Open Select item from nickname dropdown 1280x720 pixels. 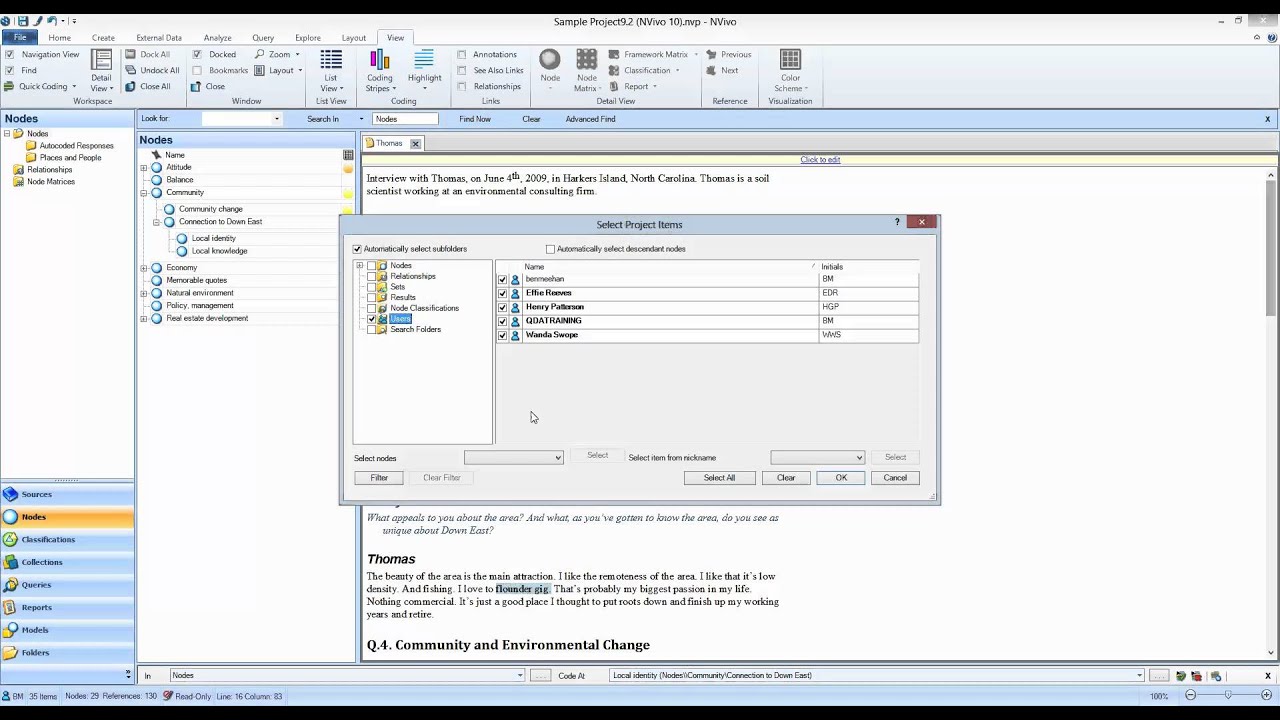[817, 458]
